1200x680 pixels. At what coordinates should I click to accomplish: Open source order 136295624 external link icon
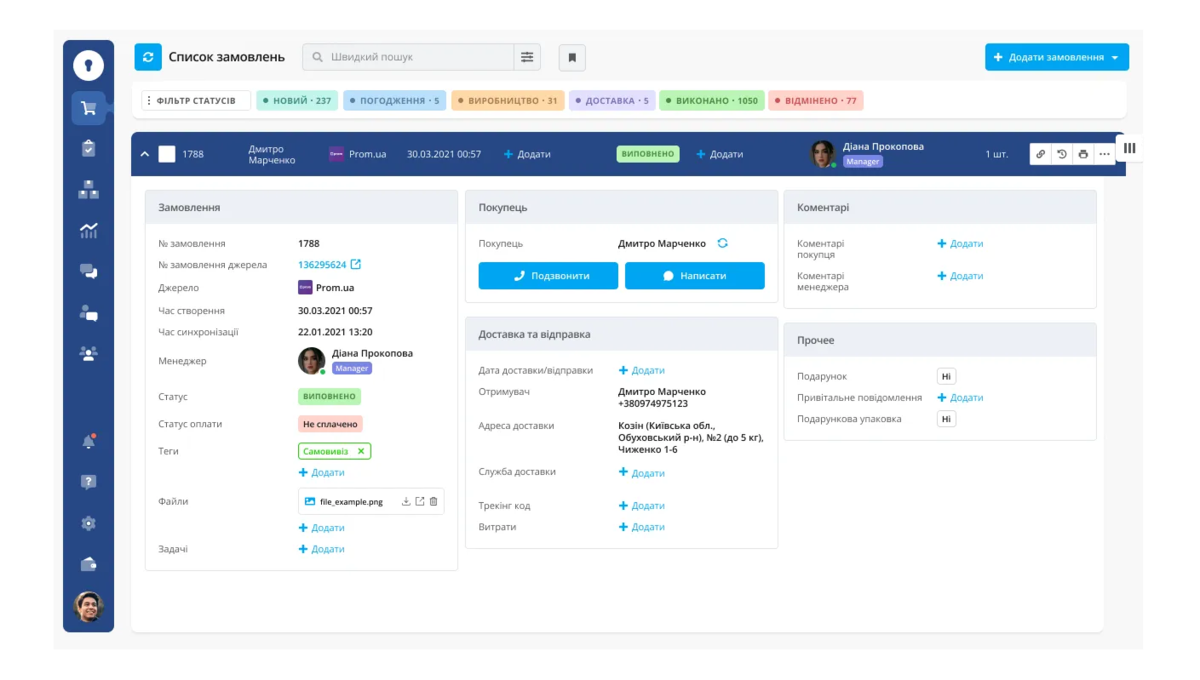pos(356,265)
